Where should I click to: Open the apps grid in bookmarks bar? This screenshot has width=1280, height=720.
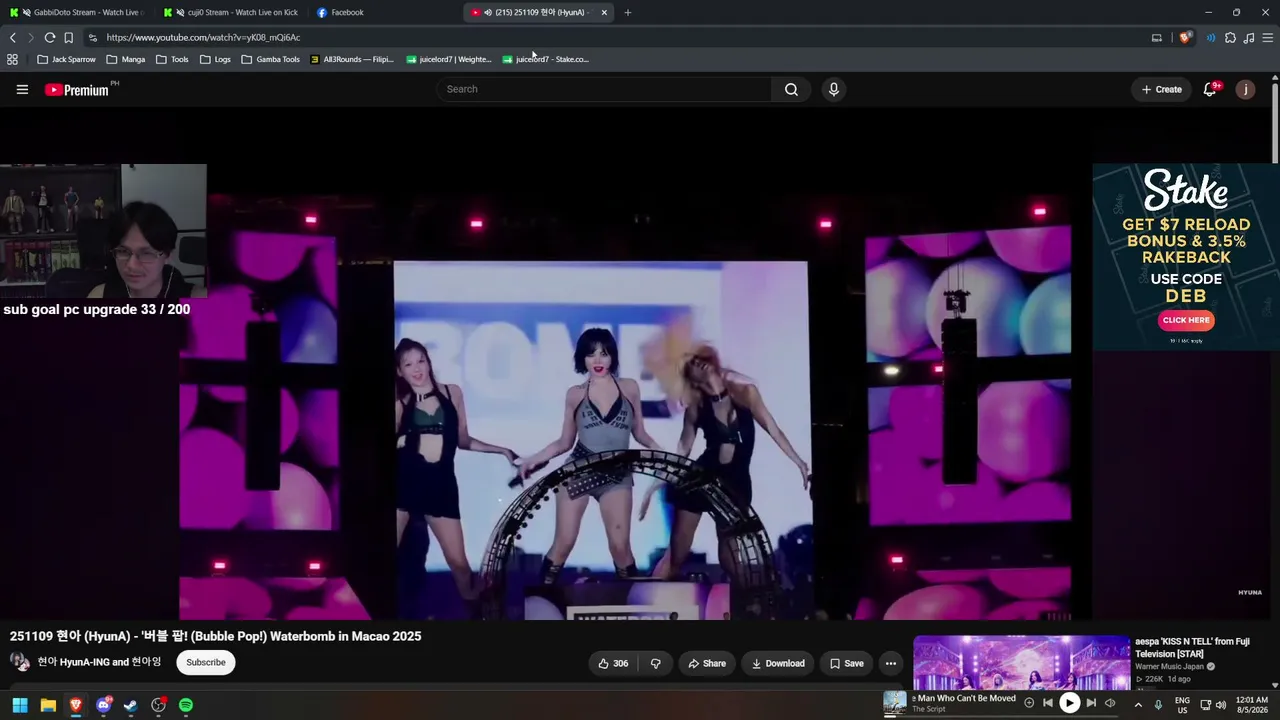click(12, 59)
